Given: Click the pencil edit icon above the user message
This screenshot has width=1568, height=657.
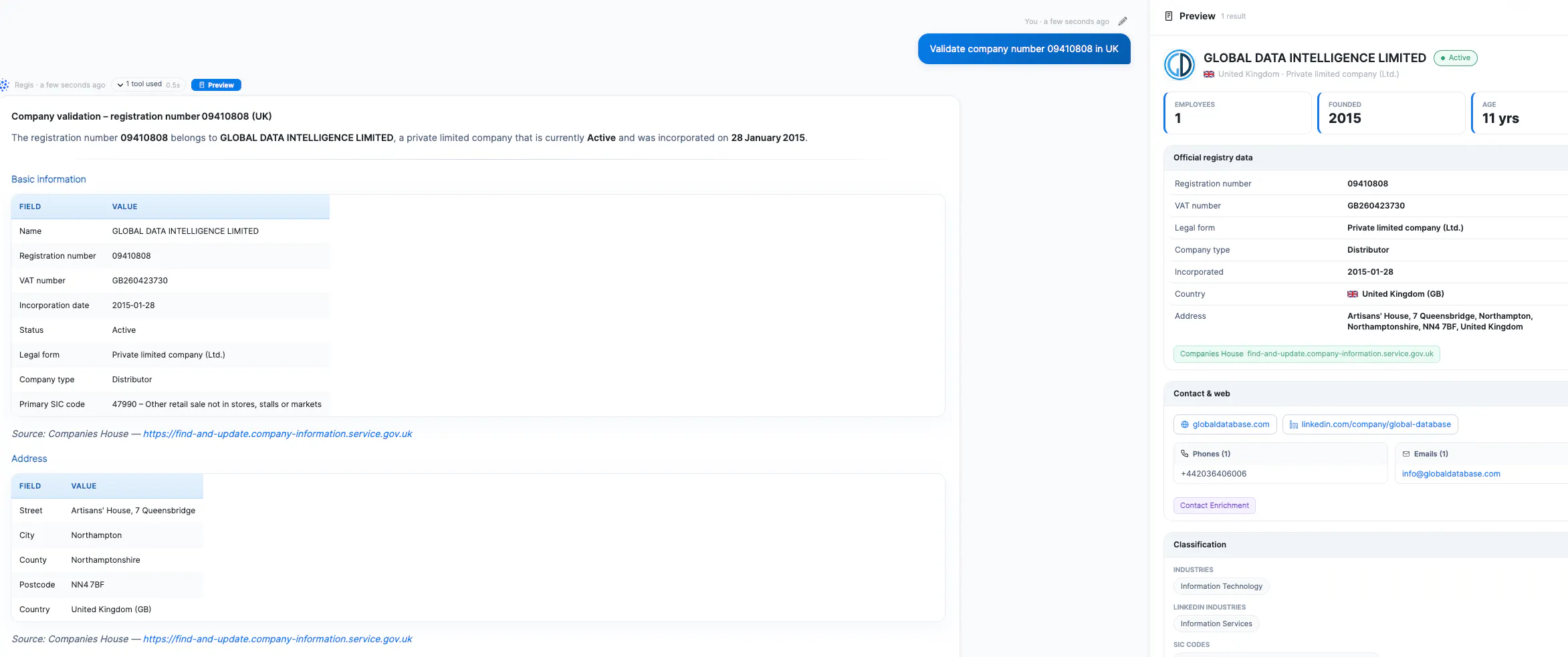Looking at the screenshot, I should 1123,21.
